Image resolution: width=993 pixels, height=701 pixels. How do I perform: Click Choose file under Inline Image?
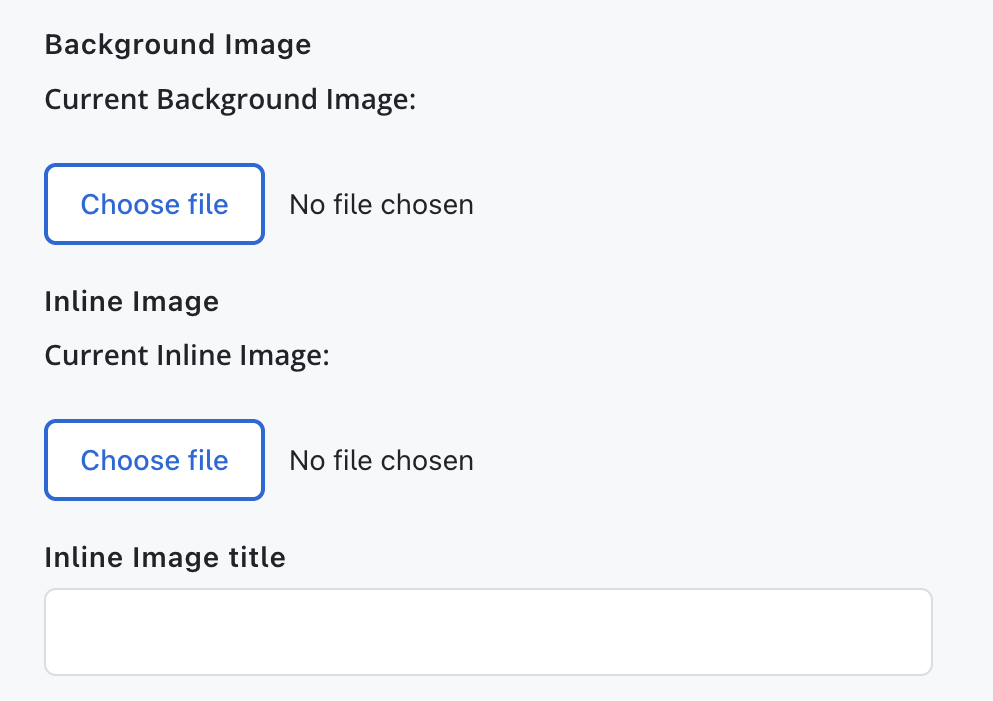(154, 460)
